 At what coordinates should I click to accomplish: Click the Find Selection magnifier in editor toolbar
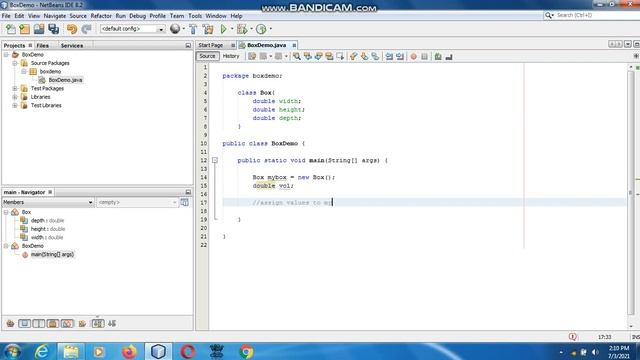click(297, 56)
